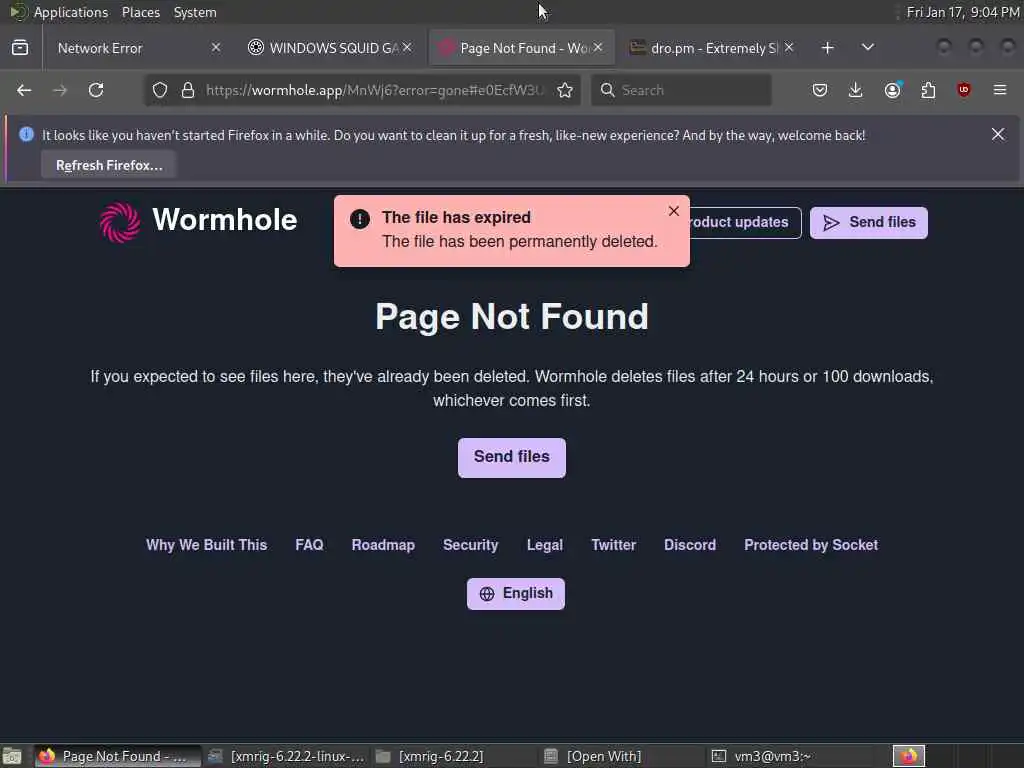Click the centered Send files button
1024x768 pixels.
click(511, 457)
